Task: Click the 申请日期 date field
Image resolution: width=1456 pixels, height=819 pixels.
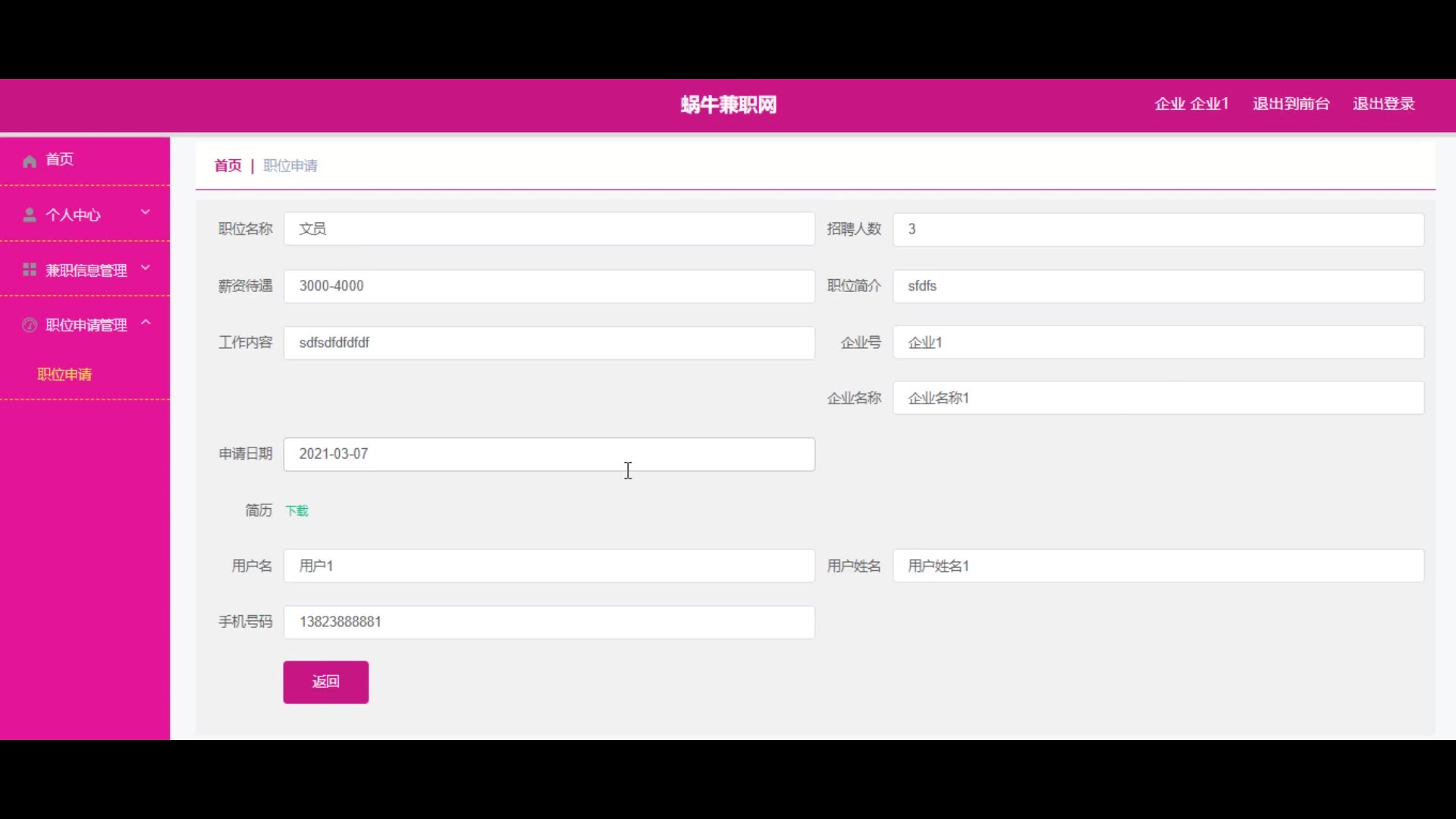Action: [x=548, y=454]
